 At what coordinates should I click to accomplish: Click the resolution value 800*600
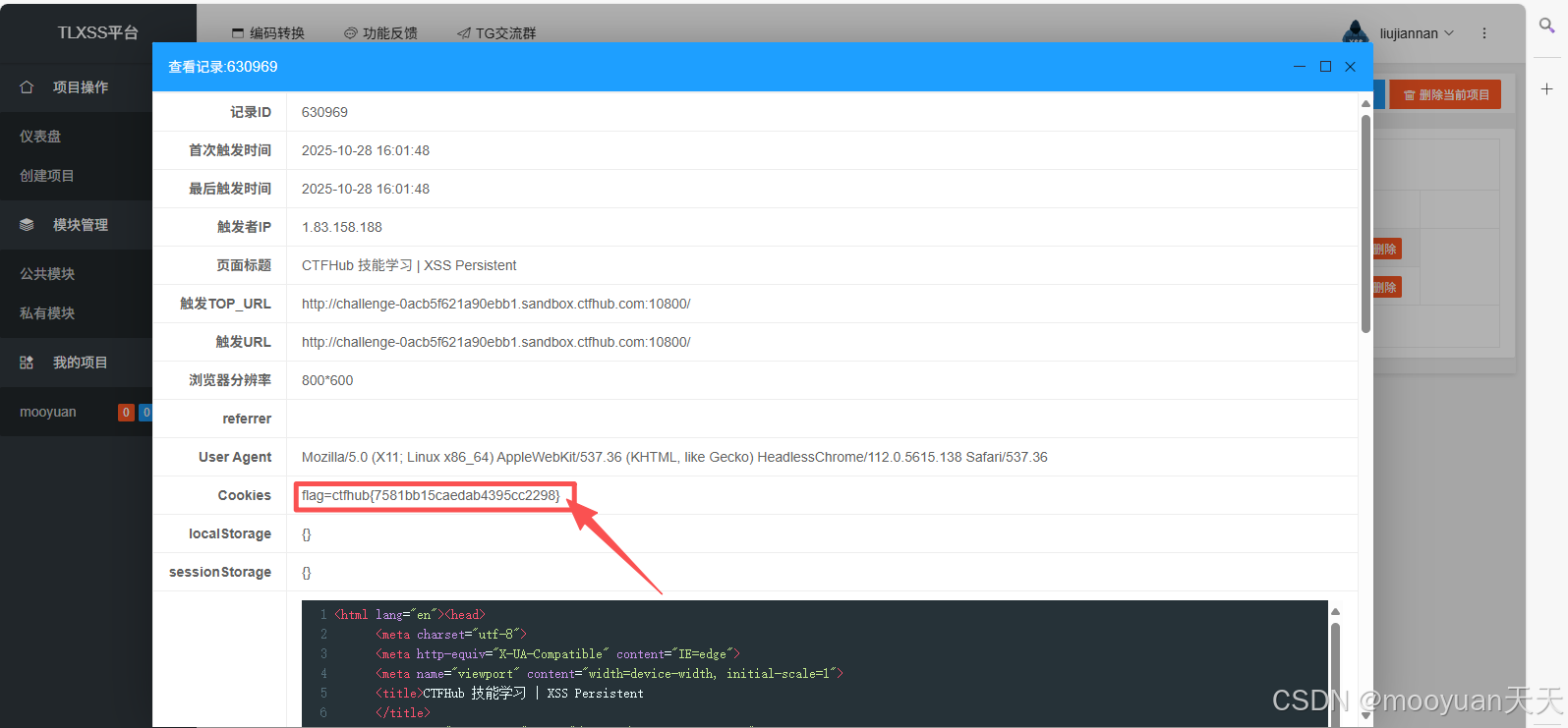pyautogui.click(x=327, y=380)
